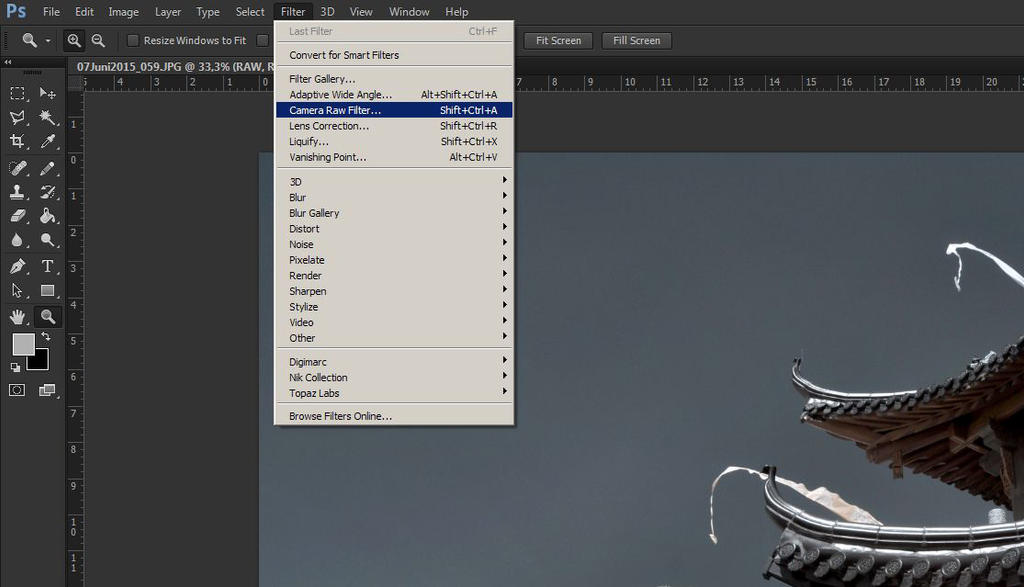Open the Zoom tool preset dropdown
The image size is (1024, 587).
[48, 41]
